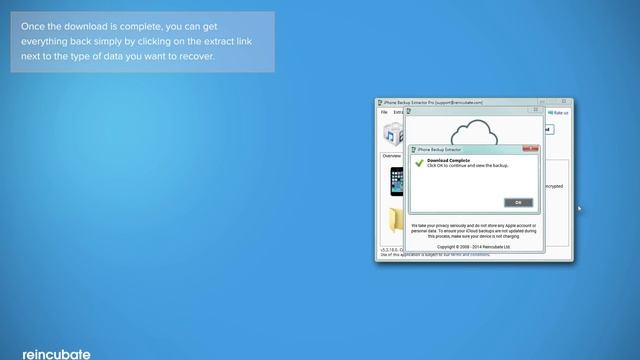Close the Download Complete dialog with red X
This screenshot has width=640, height=360.
coord(530,149)
